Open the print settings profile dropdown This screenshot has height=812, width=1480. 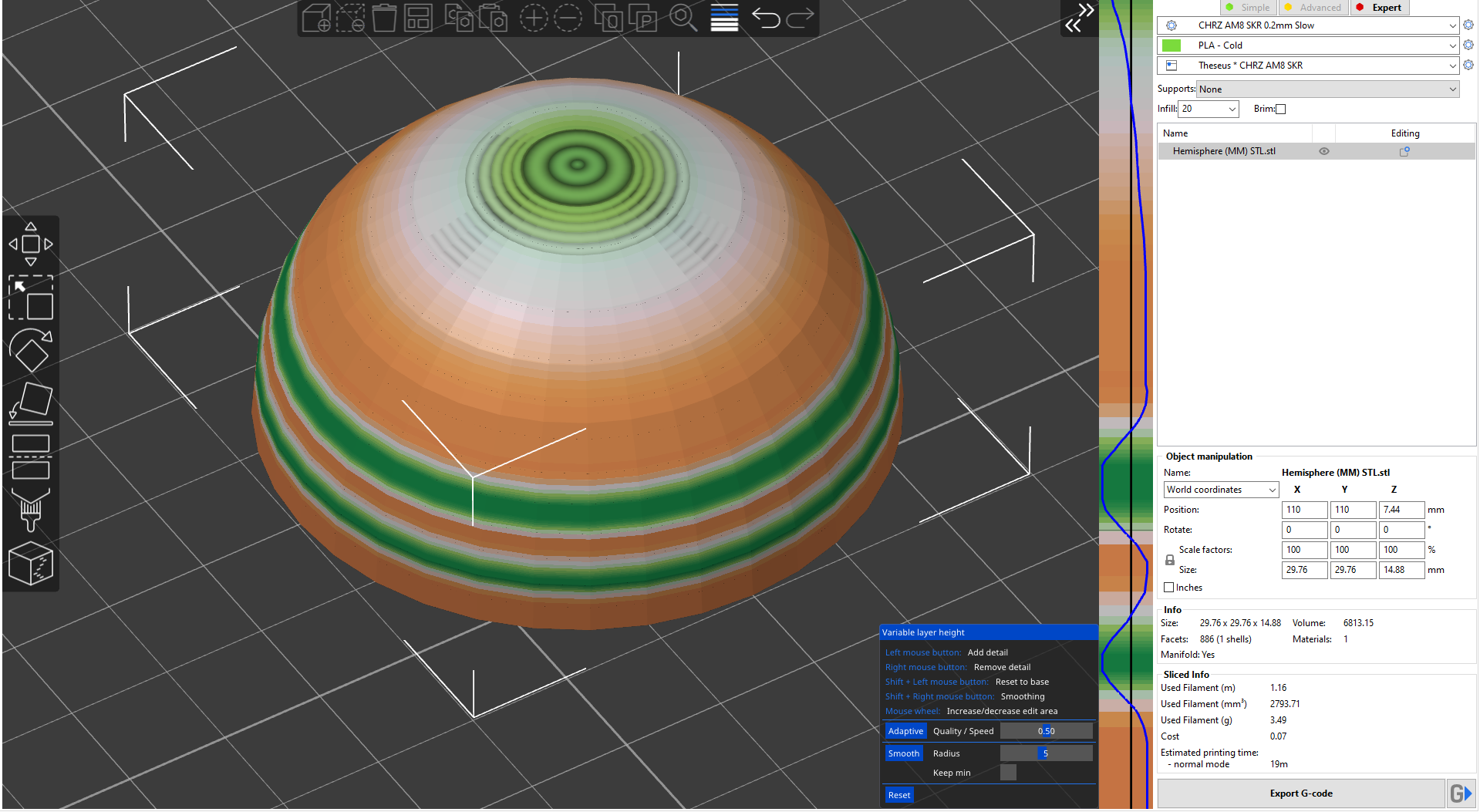(x=1308, y=25)
